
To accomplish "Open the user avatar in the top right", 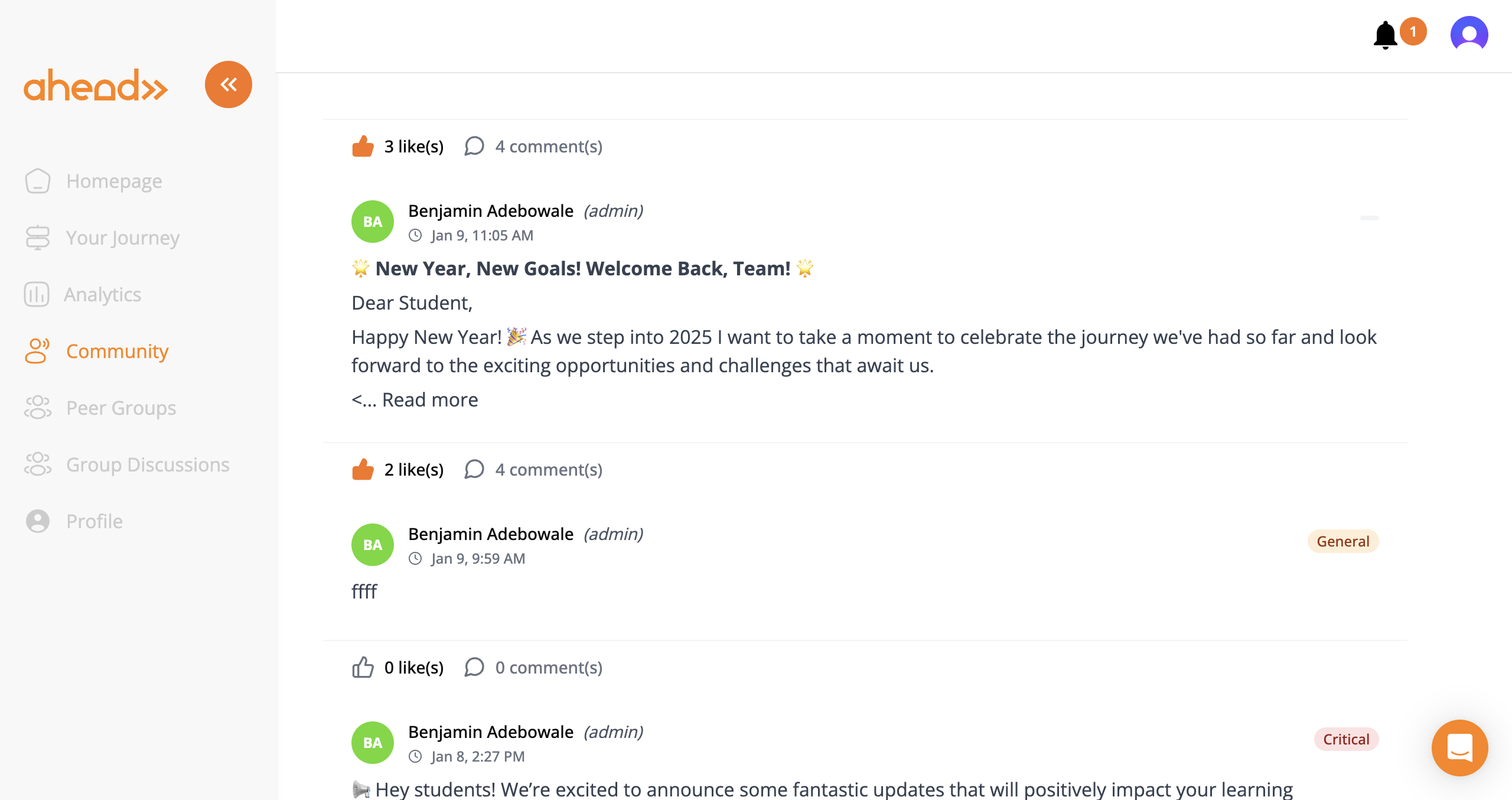I will [x=1470, y=34].
